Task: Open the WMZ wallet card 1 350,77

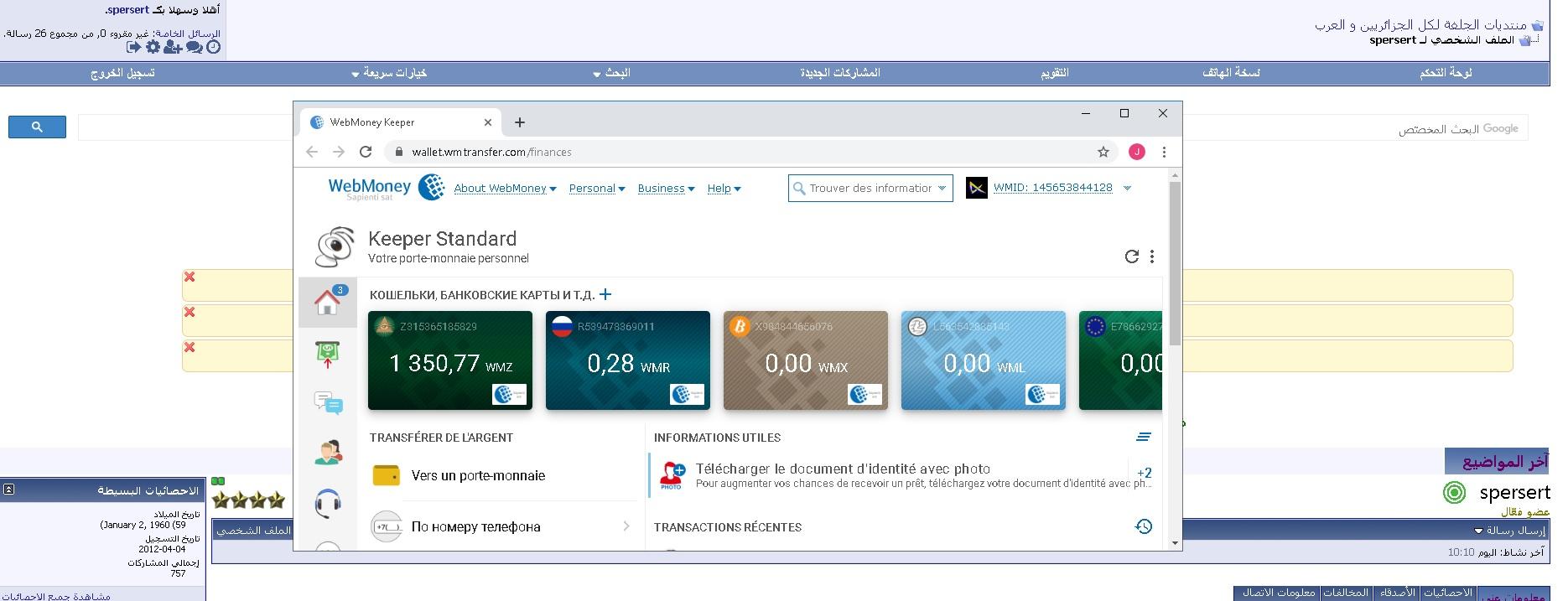Action: point(450,360)
